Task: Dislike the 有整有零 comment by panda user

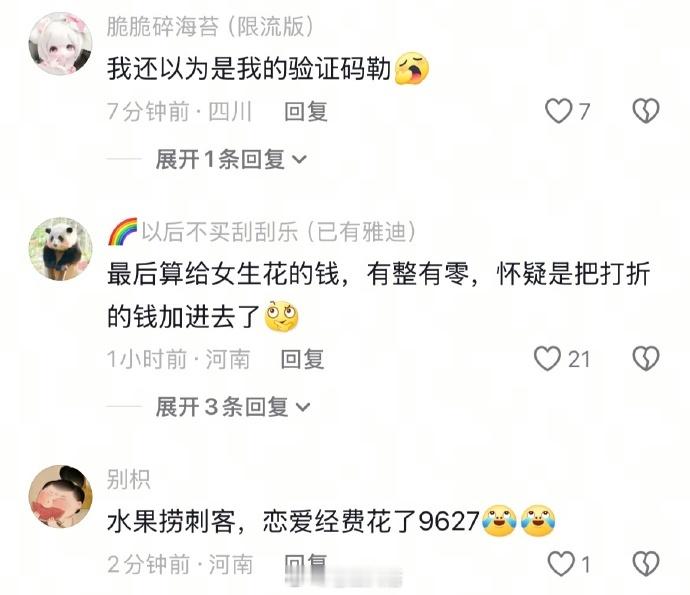Action: (646, 359)
